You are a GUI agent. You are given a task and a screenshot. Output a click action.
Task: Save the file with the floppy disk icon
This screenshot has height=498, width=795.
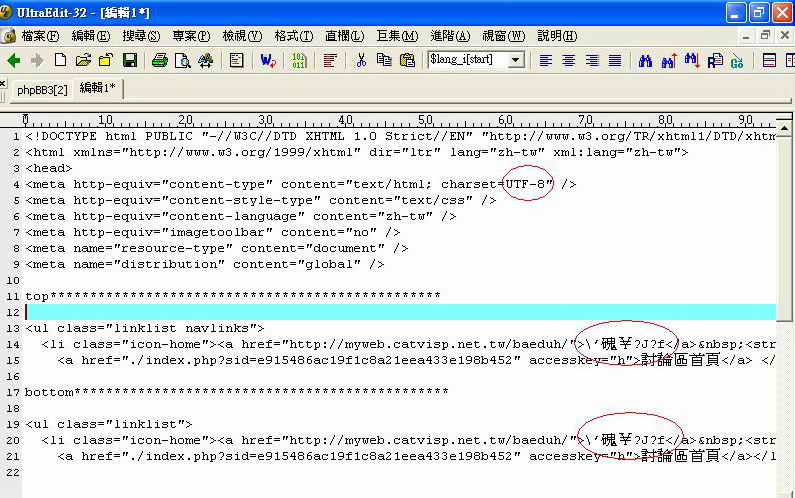click(x=130, y=61)
